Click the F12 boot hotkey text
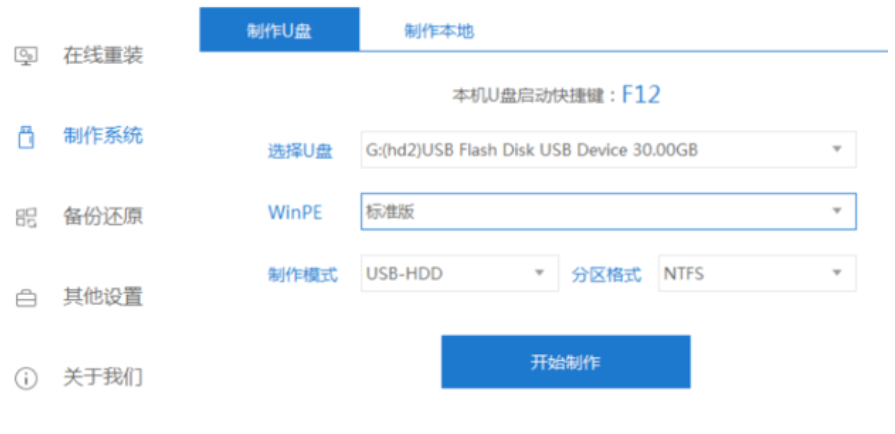 point(640,95)
